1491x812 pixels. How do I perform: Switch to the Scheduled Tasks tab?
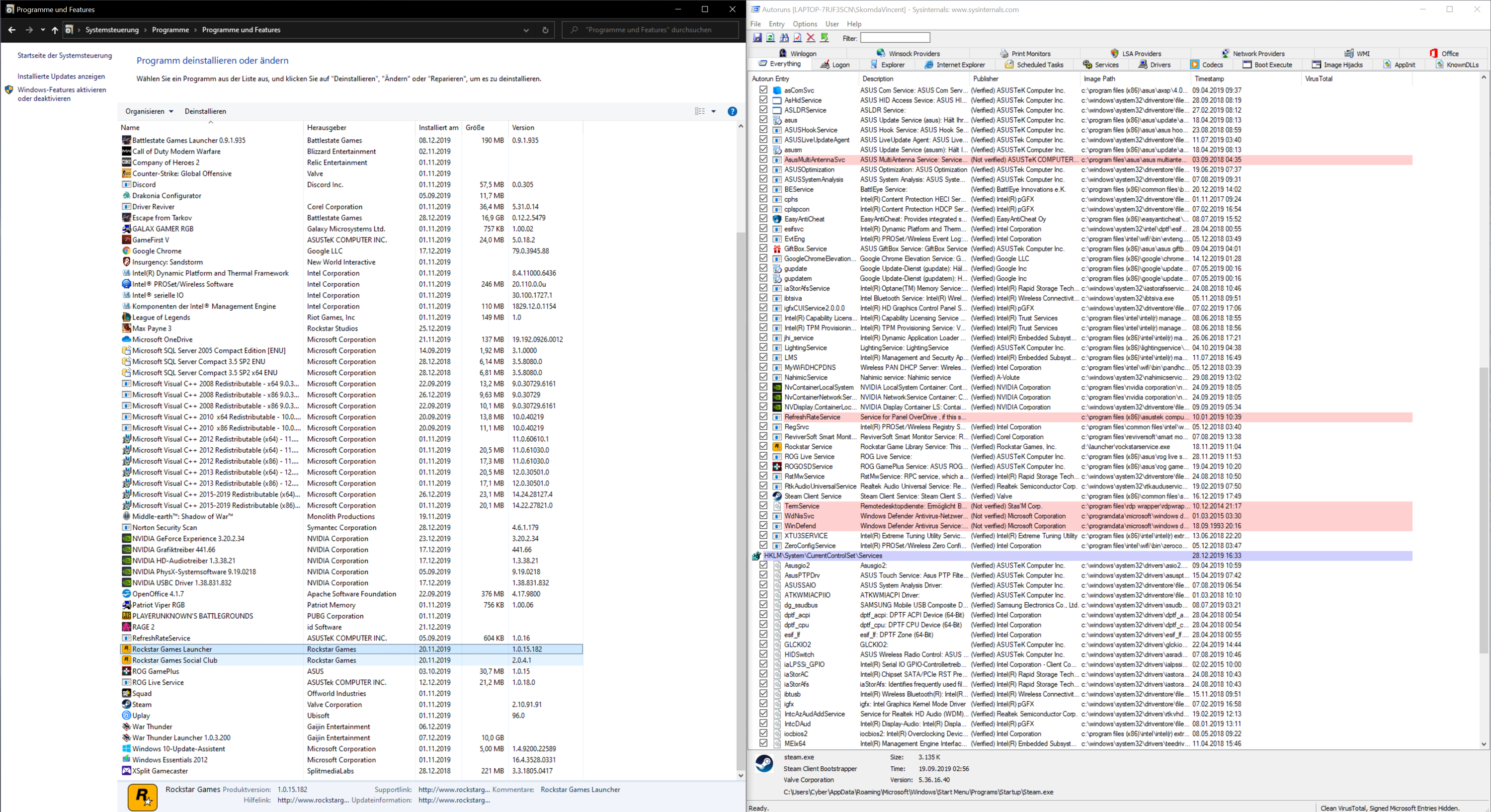point(1034,65)
